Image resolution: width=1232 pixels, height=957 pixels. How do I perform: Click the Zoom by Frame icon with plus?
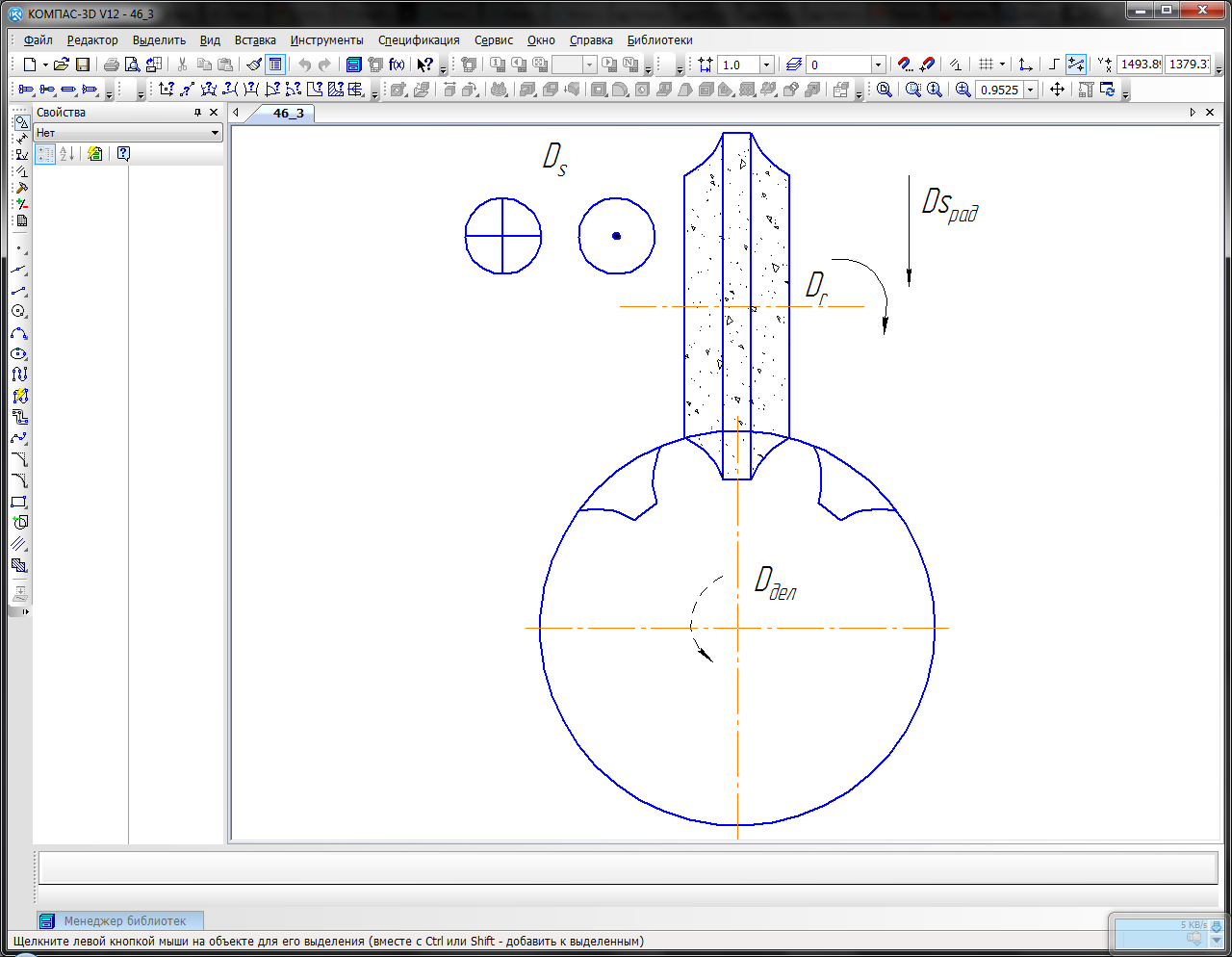tap(962, 90)
